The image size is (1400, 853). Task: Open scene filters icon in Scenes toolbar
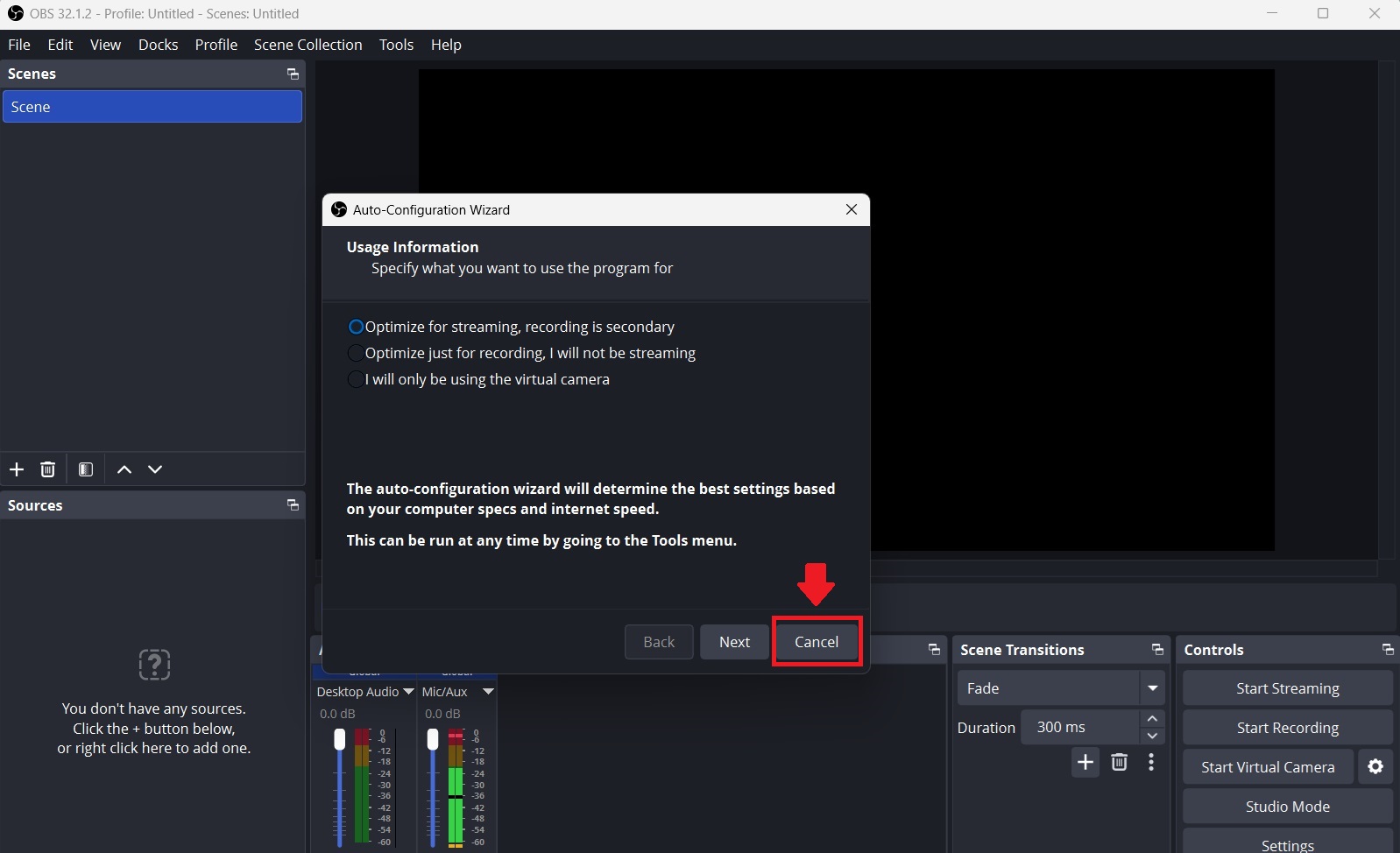tap(86, 469)
